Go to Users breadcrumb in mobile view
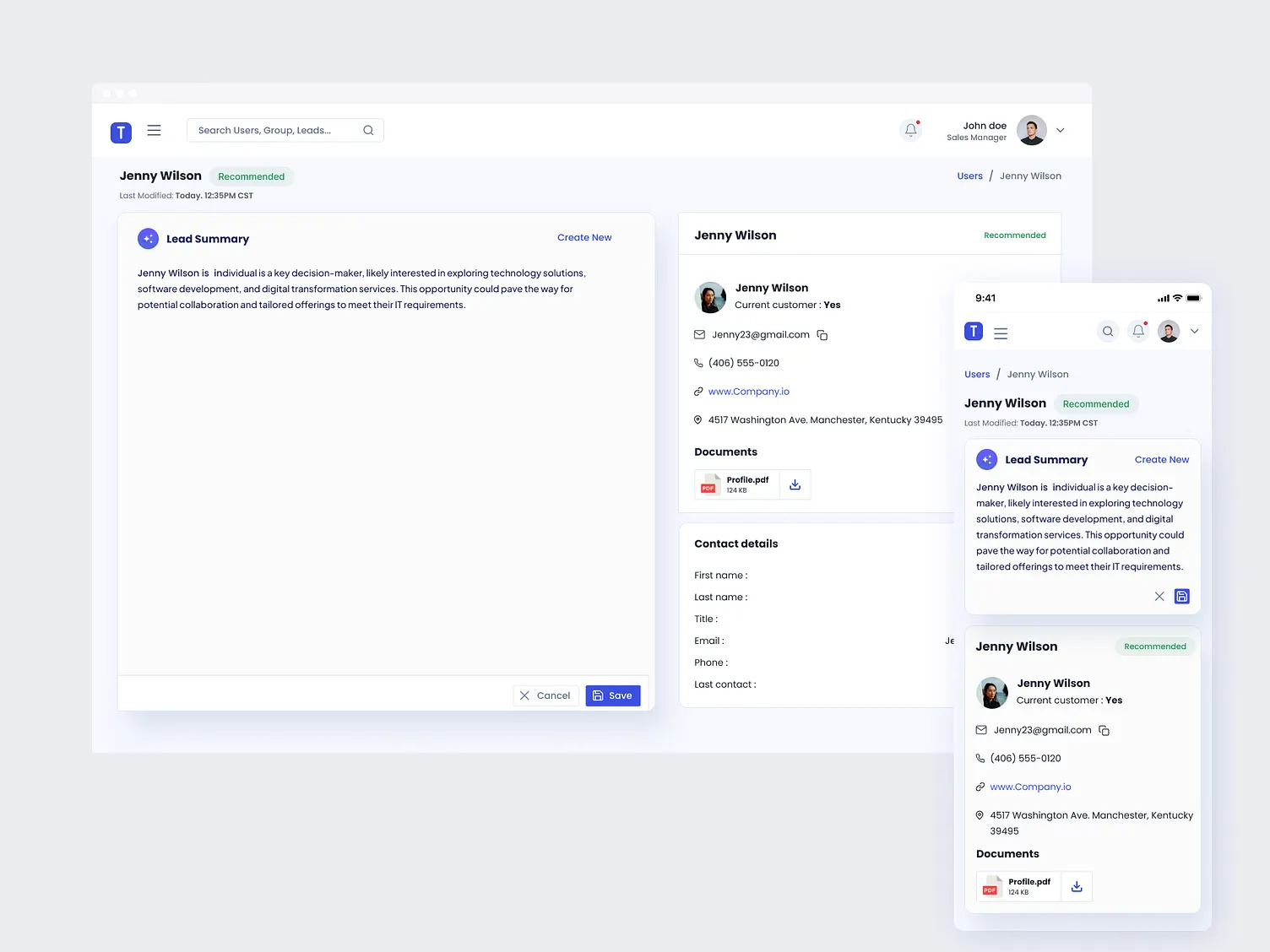Viewport: 1270px width, 952px height. 977,375
